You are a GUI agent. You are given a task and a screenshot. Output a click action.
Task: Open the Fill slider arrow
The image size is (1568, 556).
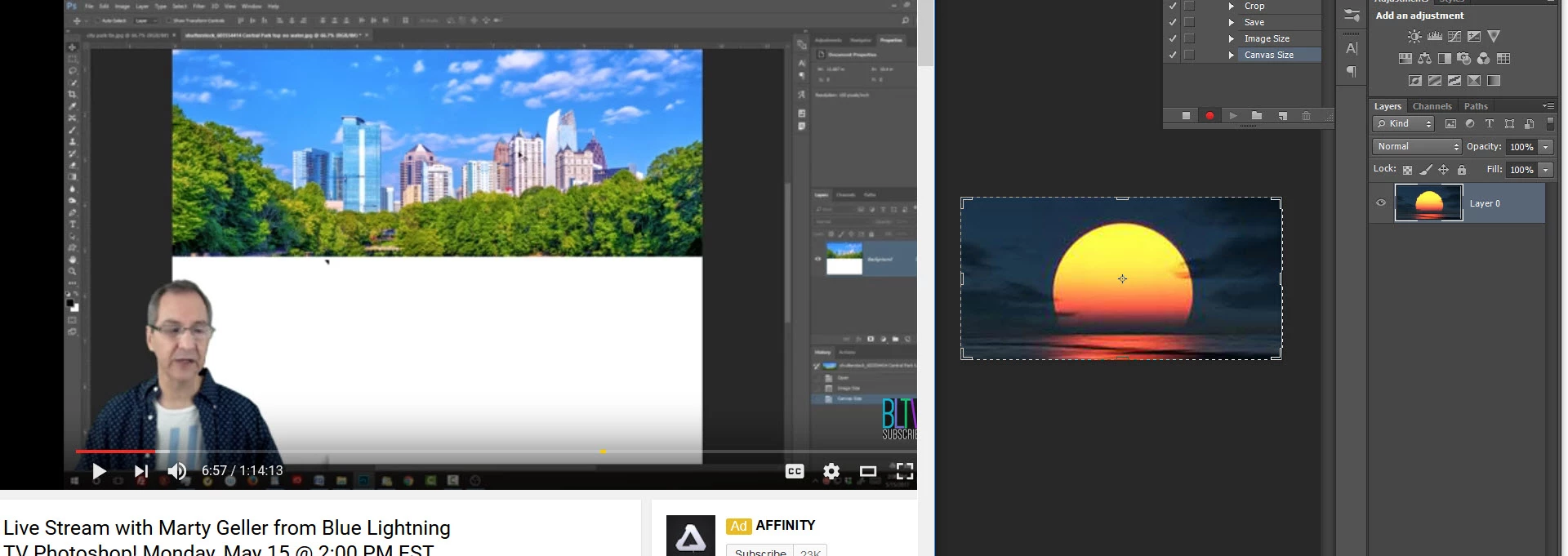coord(1545,170)
